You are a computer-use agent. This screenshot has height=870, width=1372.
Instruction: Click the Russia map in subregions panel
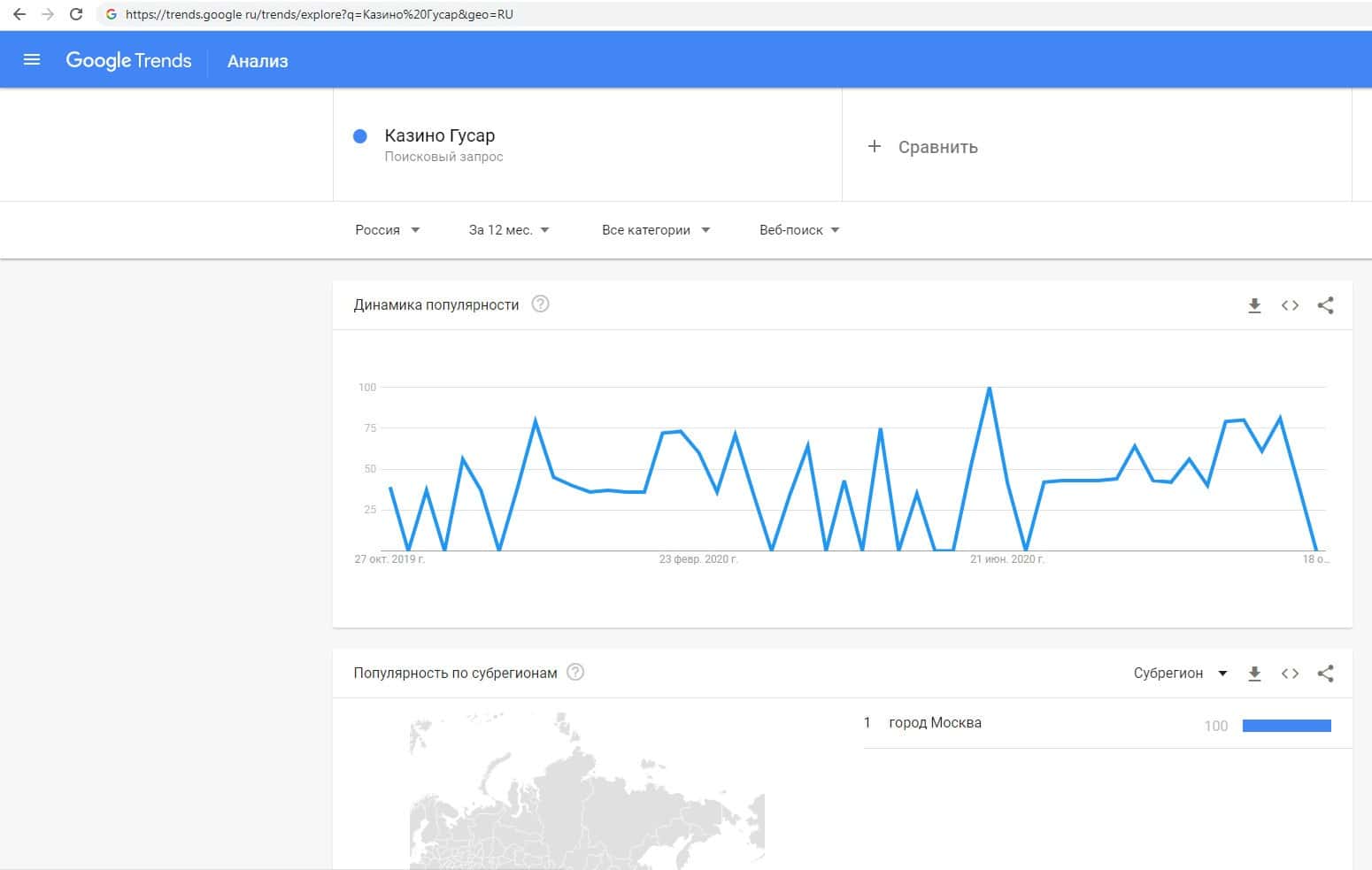(x=587, y=790)
